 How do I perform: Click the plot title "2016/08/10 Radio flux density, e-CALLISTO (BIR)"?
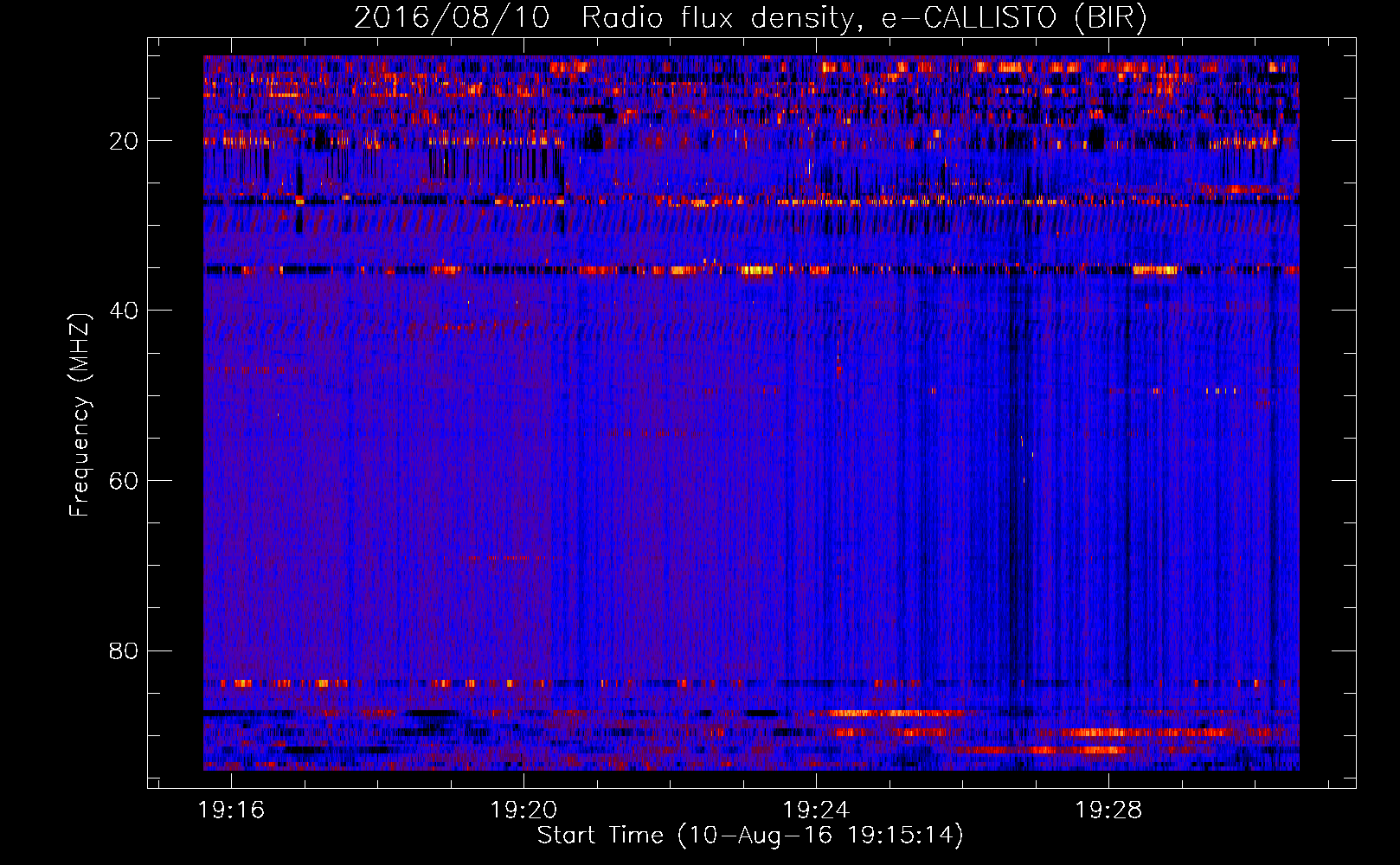coord(750,17)
